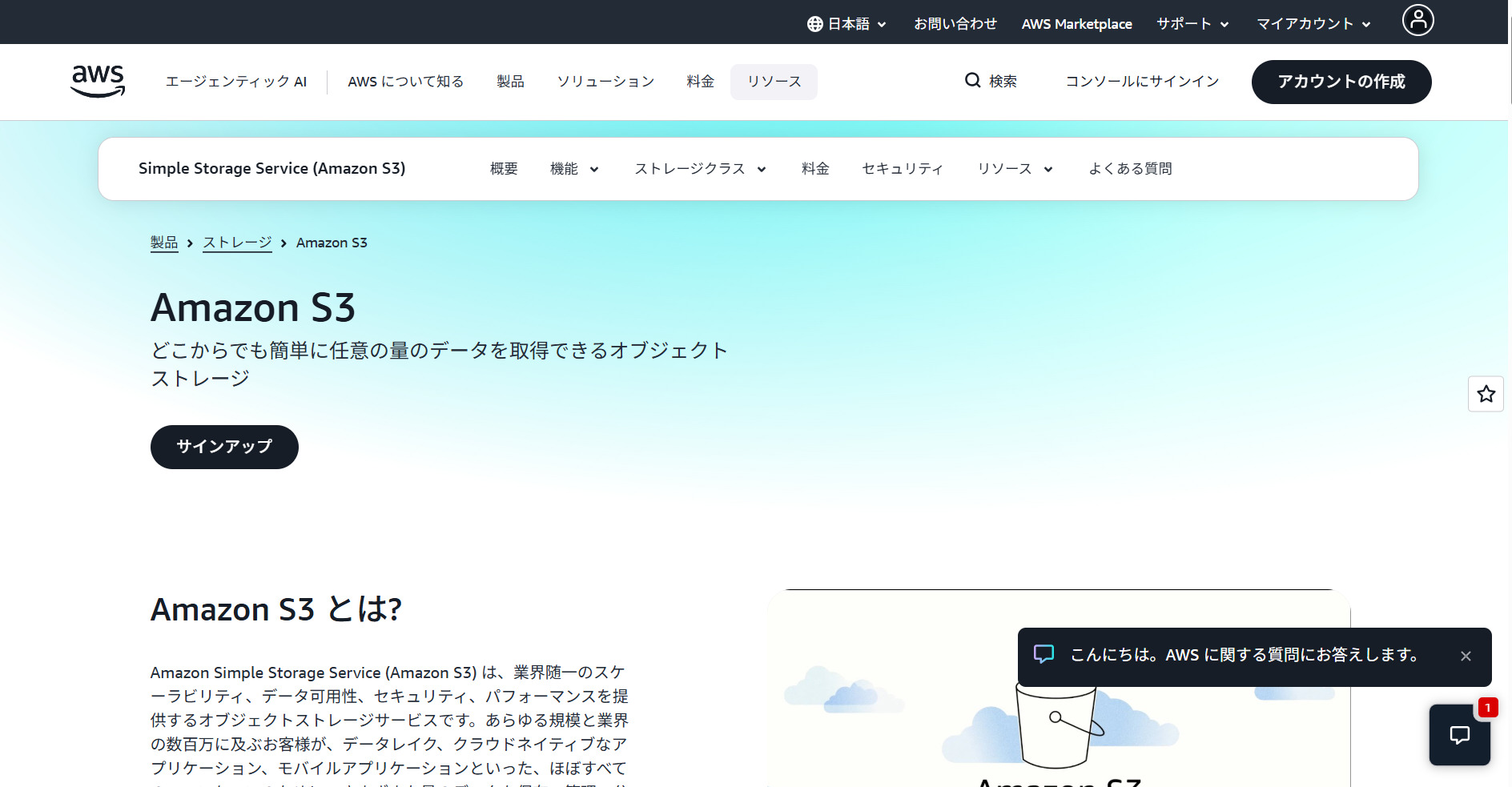Click the Amazon S3 とは? heading
The width and height of the screenshot is (1512, 787).
276,610
